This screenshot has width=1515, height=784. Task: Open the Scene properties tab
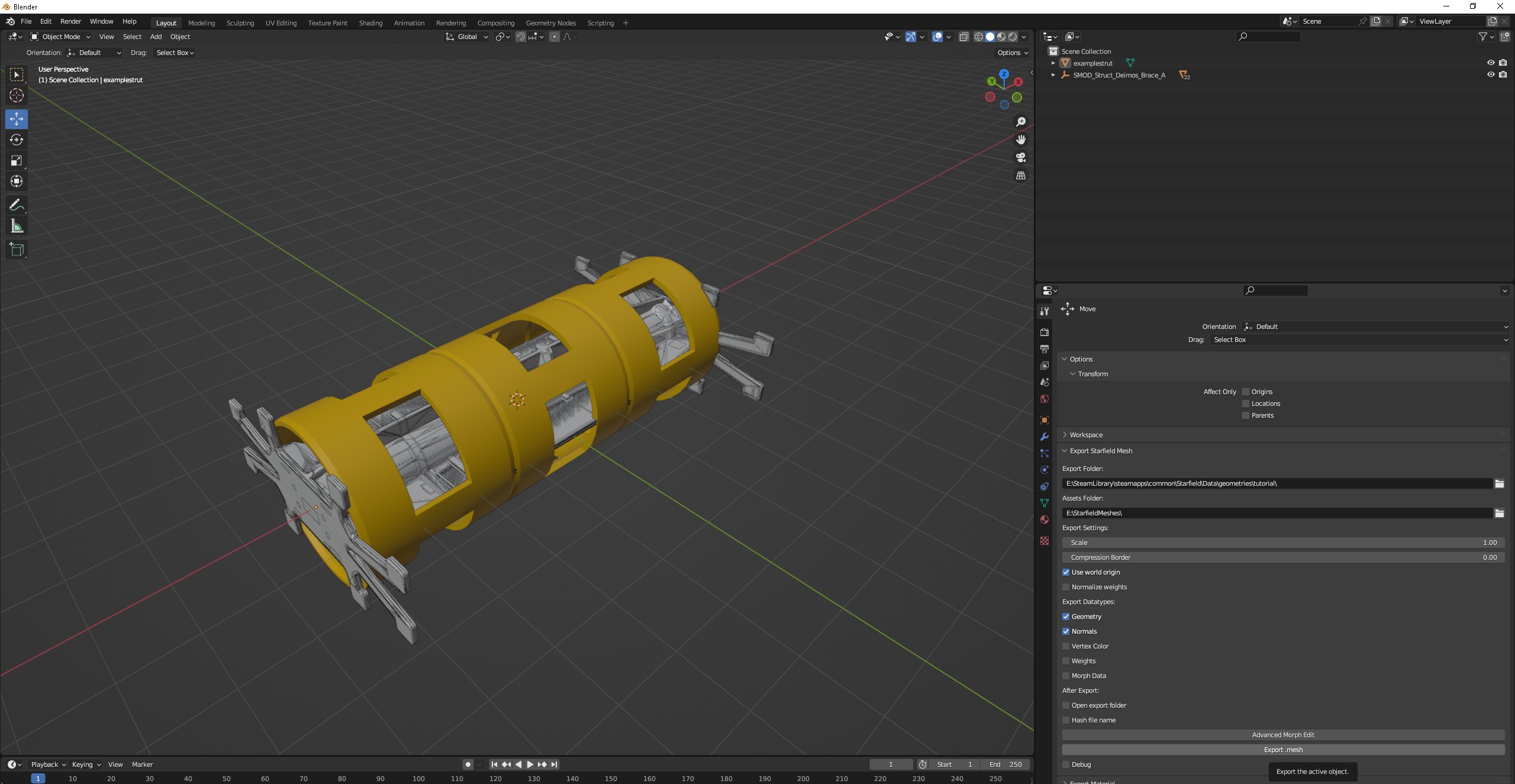pyautogui.click(x=1045, y=382)
